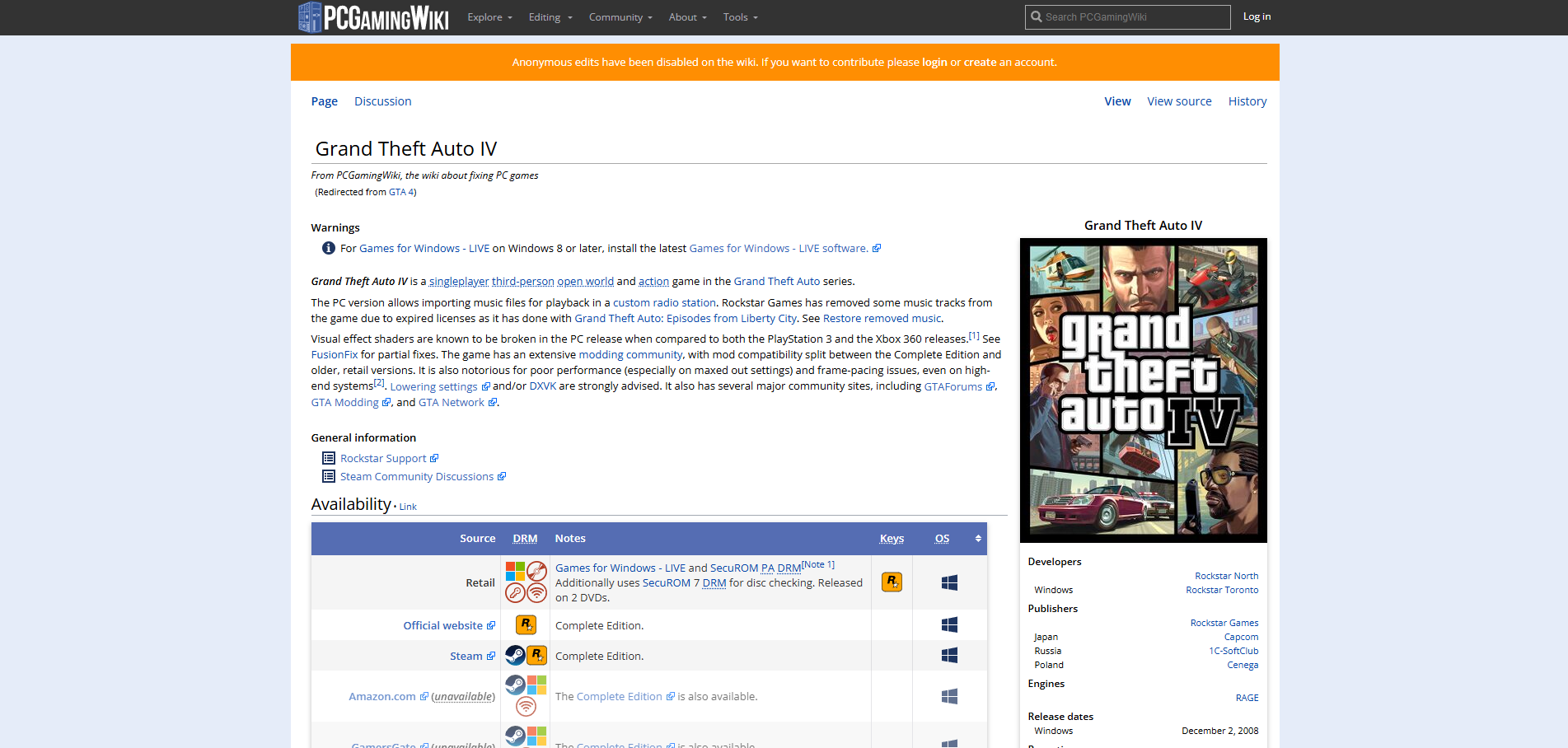The image size is (1568, 748).
Task: Click the key DRM icon in Retail row
Action: [x=515, y=592]
